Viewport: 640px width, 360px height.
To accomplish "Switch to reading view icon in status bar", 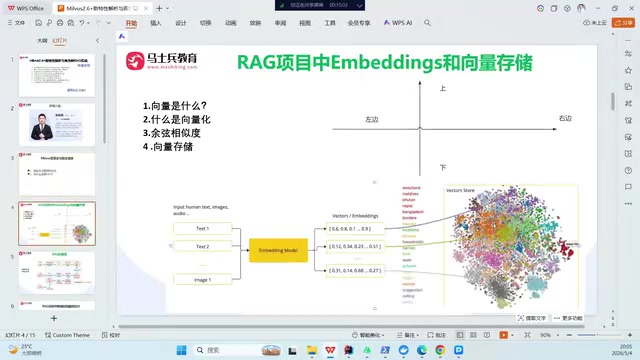I will click(x=487, y=335).
